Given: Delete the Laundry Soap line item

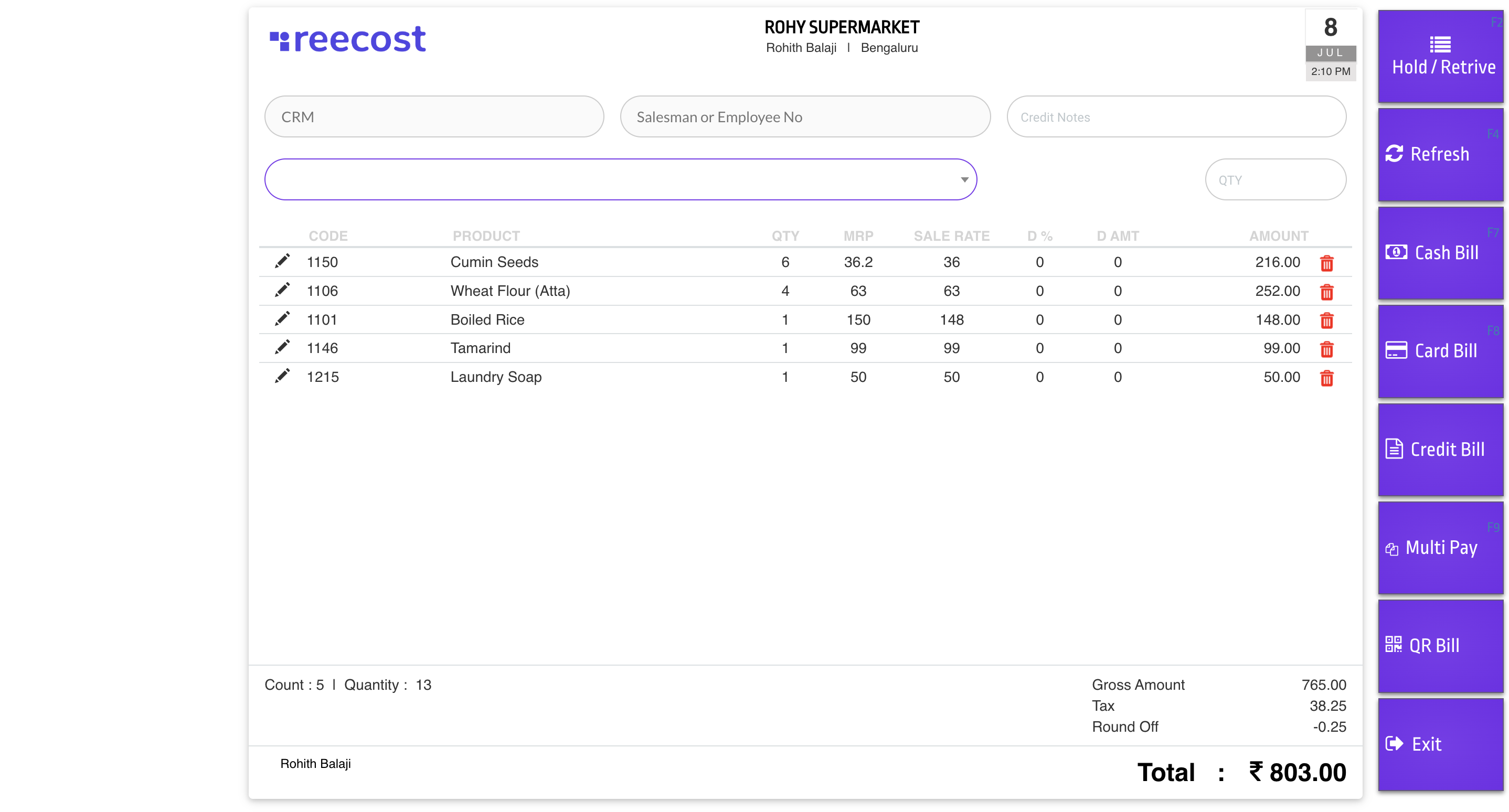Looking at the screenshot, I should 1326,378.
